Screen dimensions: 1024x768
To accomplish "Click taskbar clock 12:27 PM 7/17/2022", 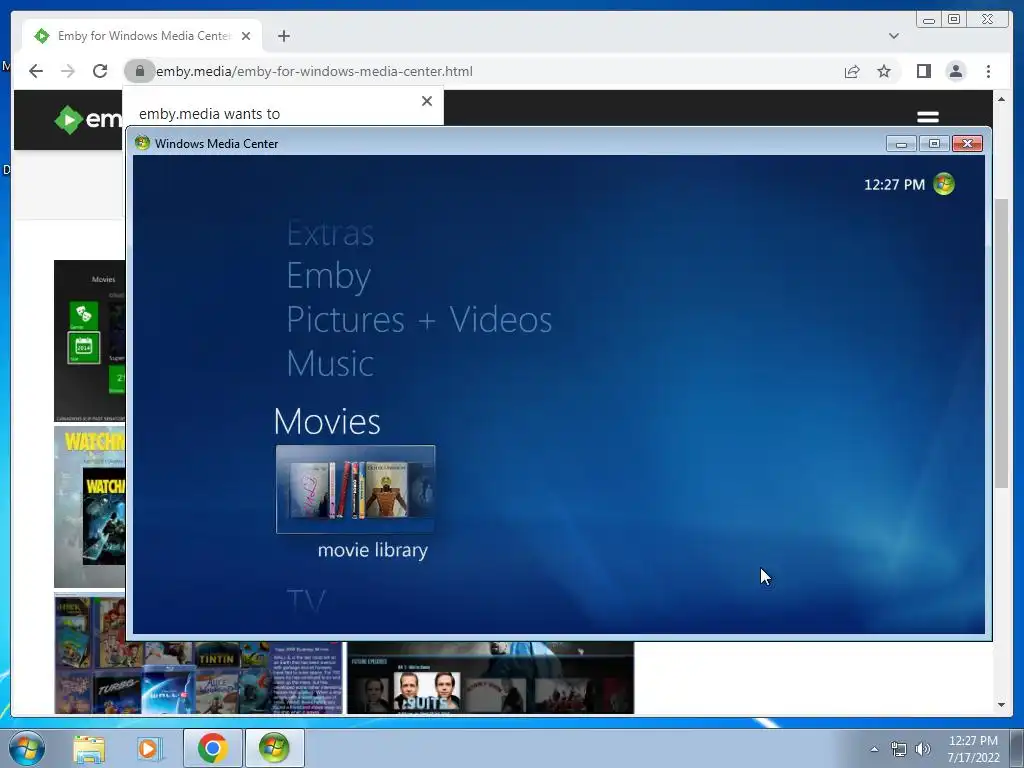I will [x=973, y=749].
